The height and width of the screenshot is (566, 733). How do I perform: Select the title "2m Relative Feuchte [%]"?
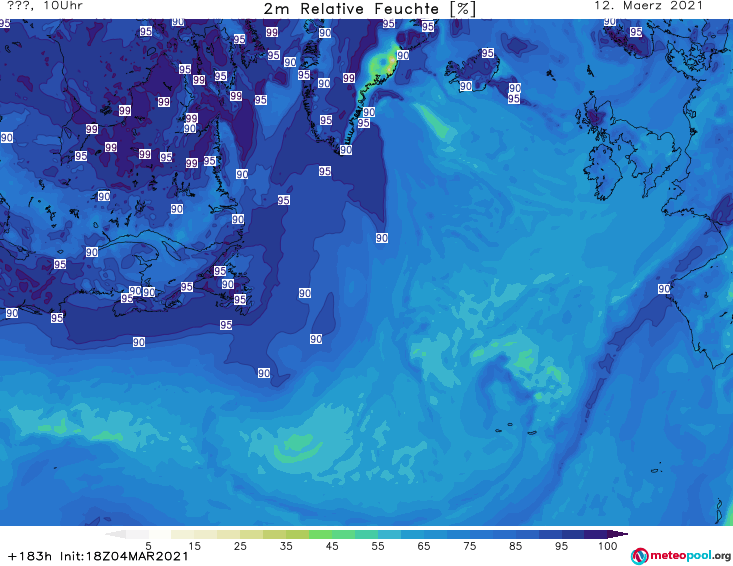click(369, 9)
